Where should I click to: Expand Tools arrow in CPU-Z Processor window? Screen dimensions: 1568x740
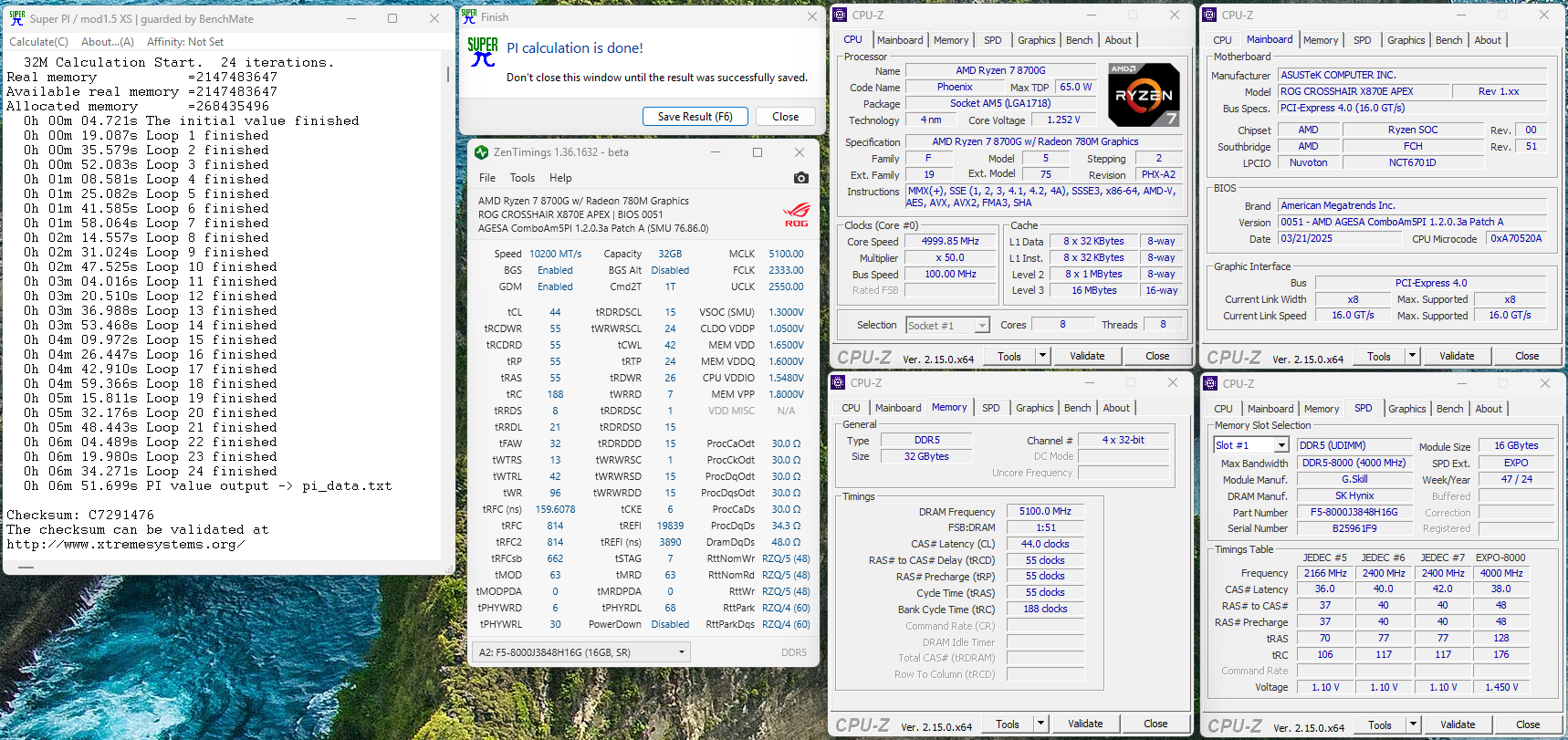[1043, 356]
